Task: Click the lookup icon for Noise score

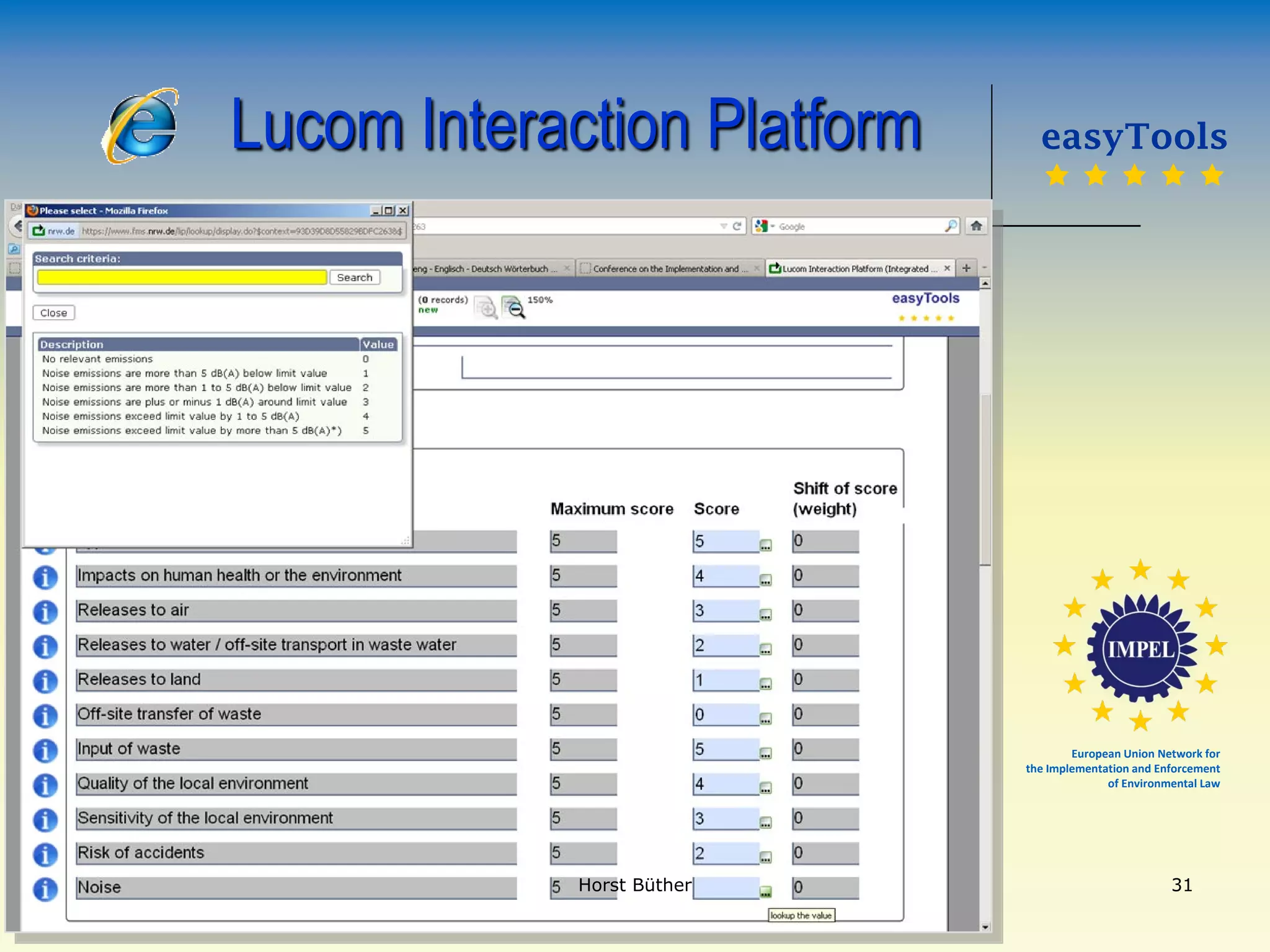Action: point(766,892)
